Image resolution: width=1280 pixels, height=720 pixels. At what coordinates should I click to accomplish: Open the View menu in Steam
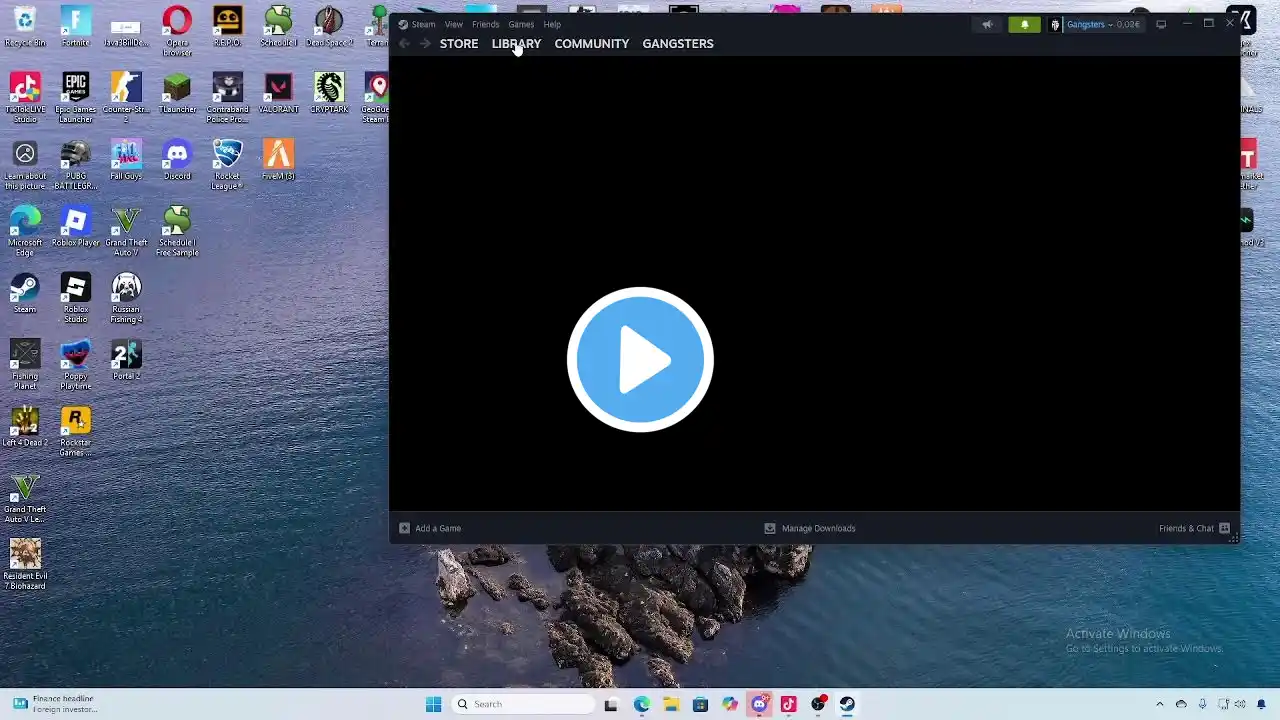(x=454, y=24)
